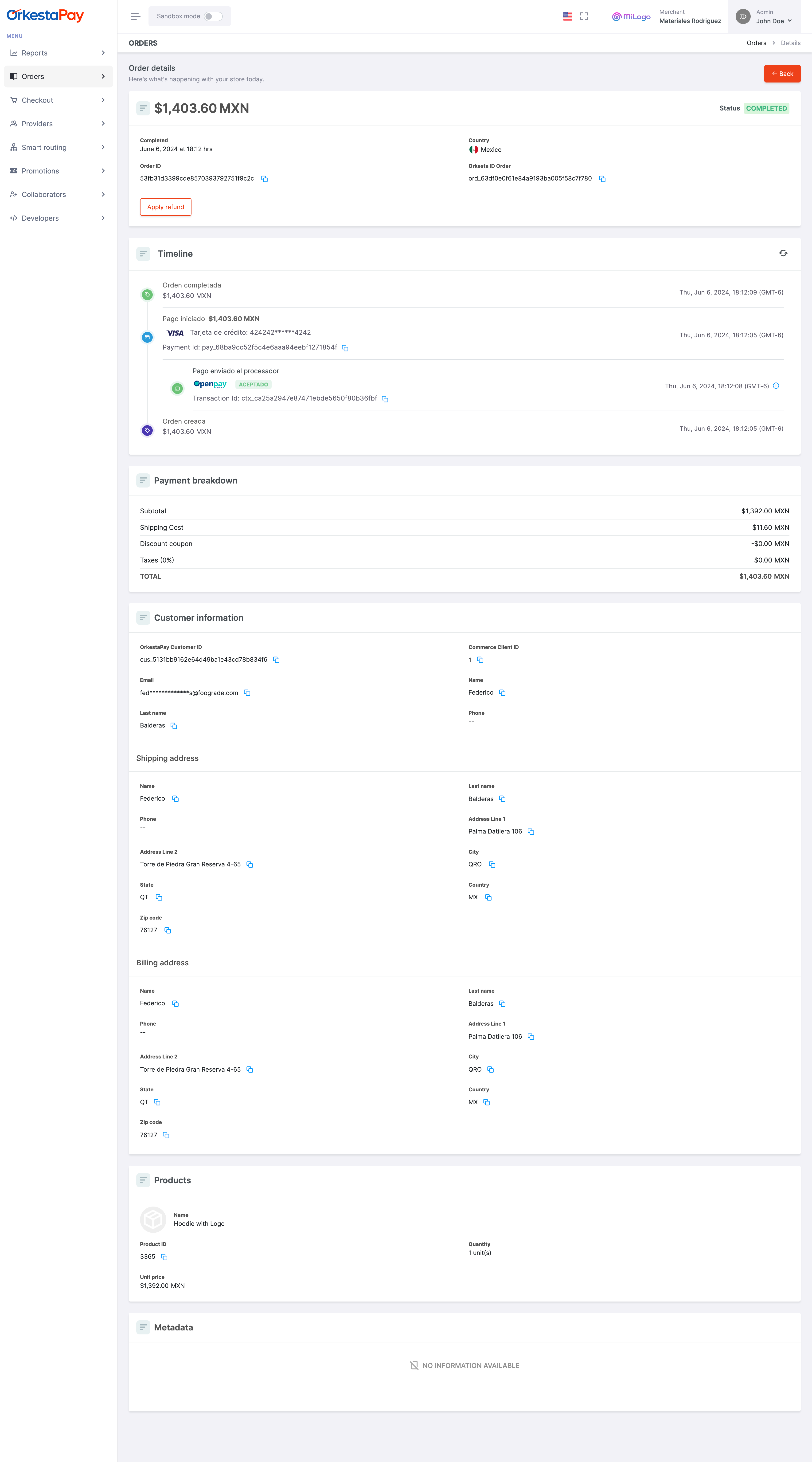Click Orden creada timeline marker

(x=147, y=430)
